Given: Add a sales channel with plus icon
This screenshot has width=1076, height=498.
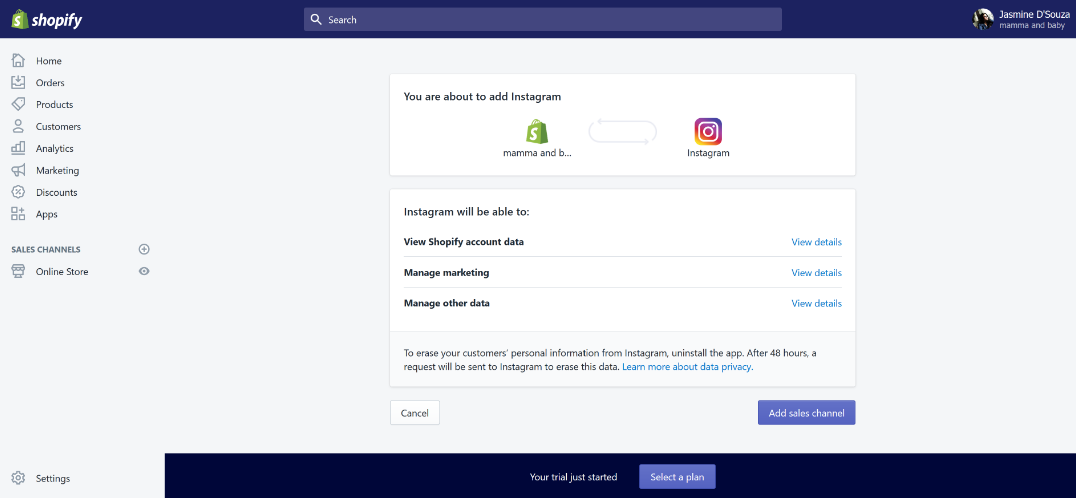Looking at the screenshot, I should point(144,249).
